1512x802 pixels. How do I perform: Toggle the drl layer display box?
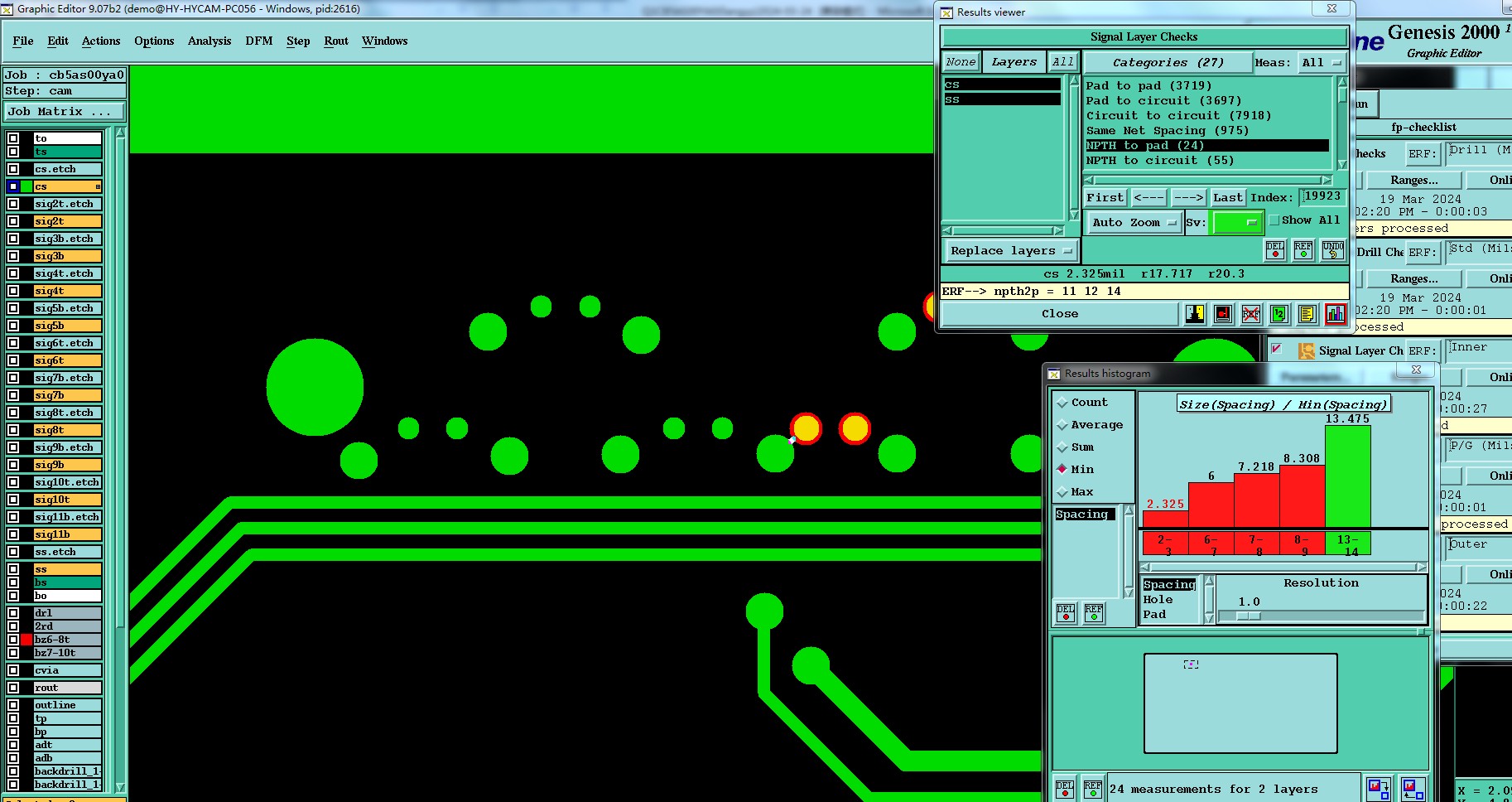(x=13, y=613)
